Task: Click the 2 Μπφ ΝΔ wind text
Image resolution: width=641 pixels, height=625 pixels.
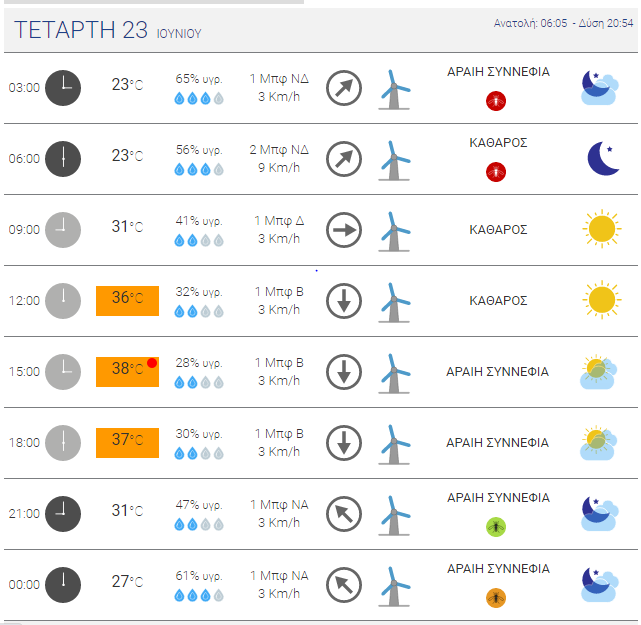Action: [x=279, y=150]
